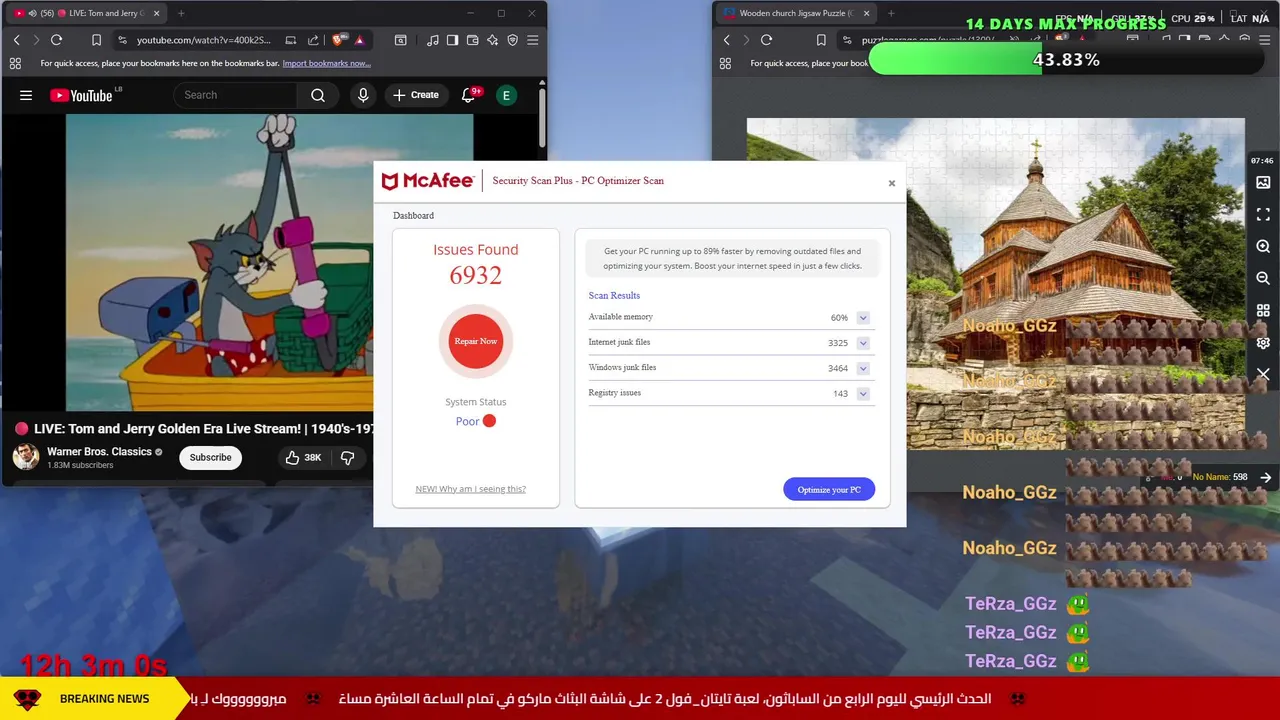The height and width of the screenshot is (720, 1280).
Task: Open YouTube guide hamburger menu
Action: pyautogui.click(x=26, y=95)
